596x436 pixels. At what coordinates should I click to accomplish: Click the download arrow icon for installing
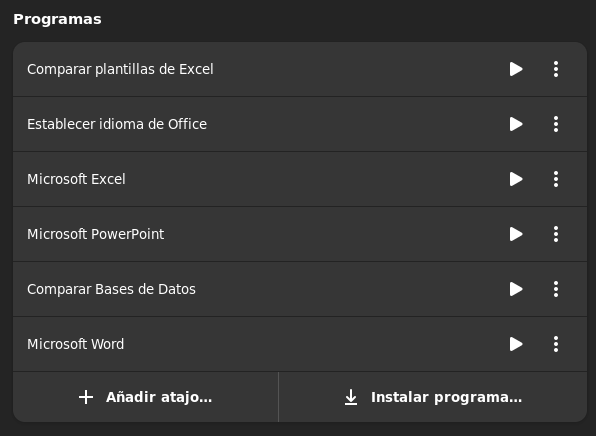(351, 397)
